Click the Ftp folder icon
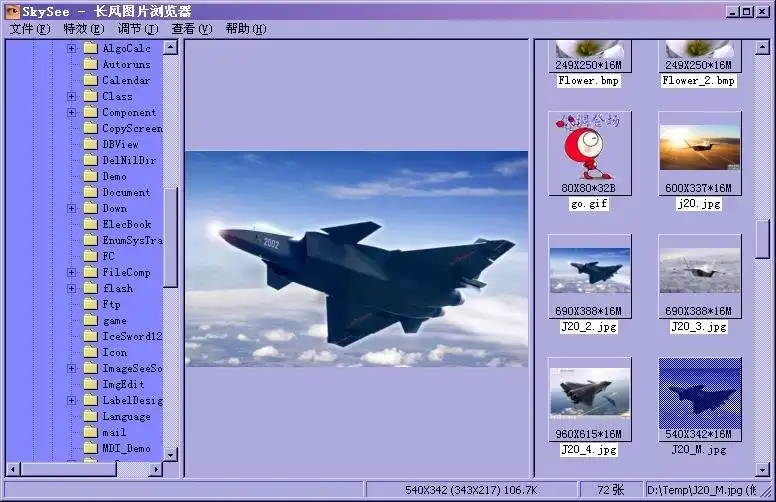 pos(91,304)
